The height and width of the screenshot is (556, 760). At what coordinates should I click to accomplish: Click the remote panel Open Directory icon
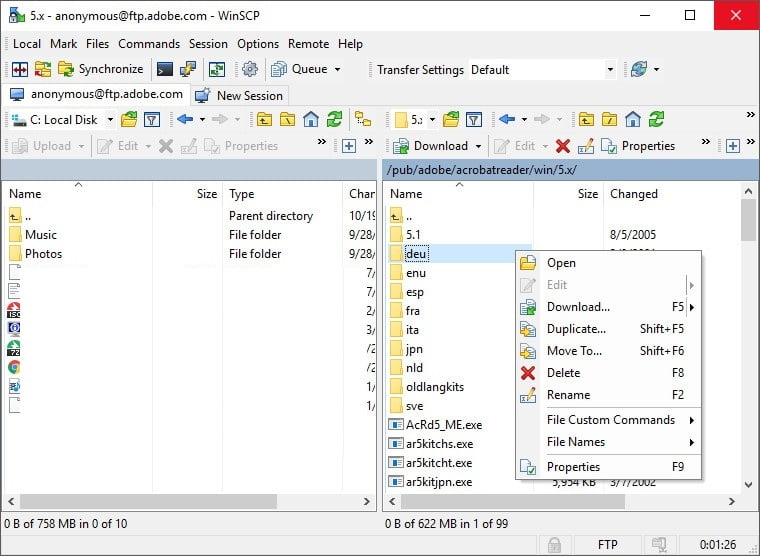451,119
